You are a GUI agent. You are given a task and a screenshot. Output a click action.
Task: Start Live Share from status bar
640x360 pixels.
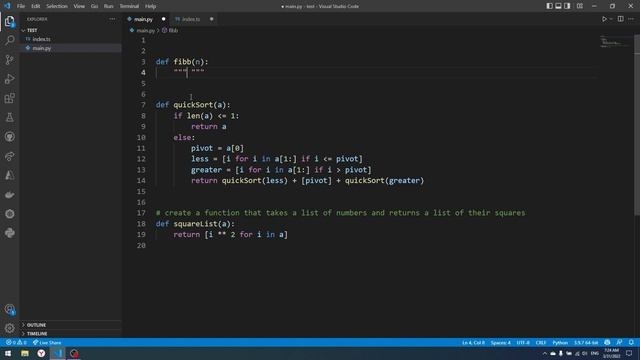click(x=47, y=342)
